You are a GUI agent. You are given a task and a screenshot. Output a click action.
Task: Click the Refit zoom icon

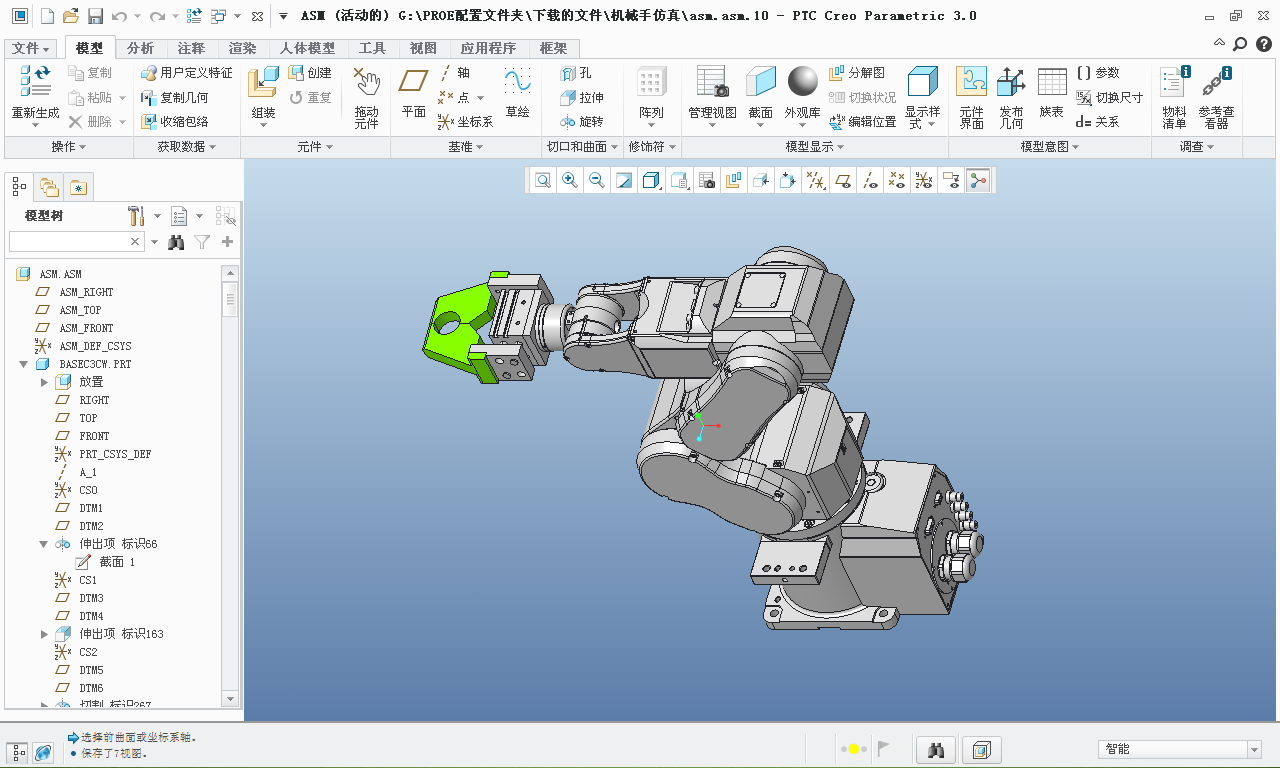pos(543,180)
